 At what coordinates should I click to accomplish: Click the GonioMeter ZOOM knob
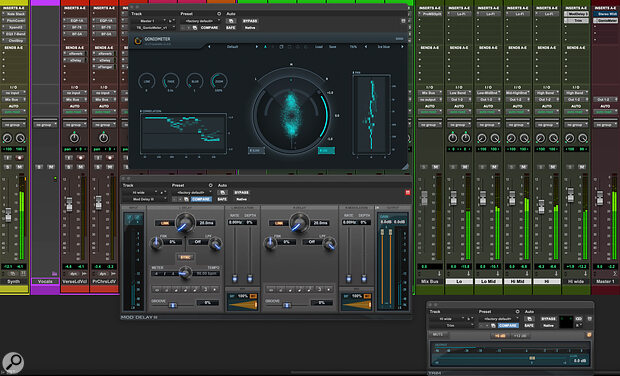219,81
